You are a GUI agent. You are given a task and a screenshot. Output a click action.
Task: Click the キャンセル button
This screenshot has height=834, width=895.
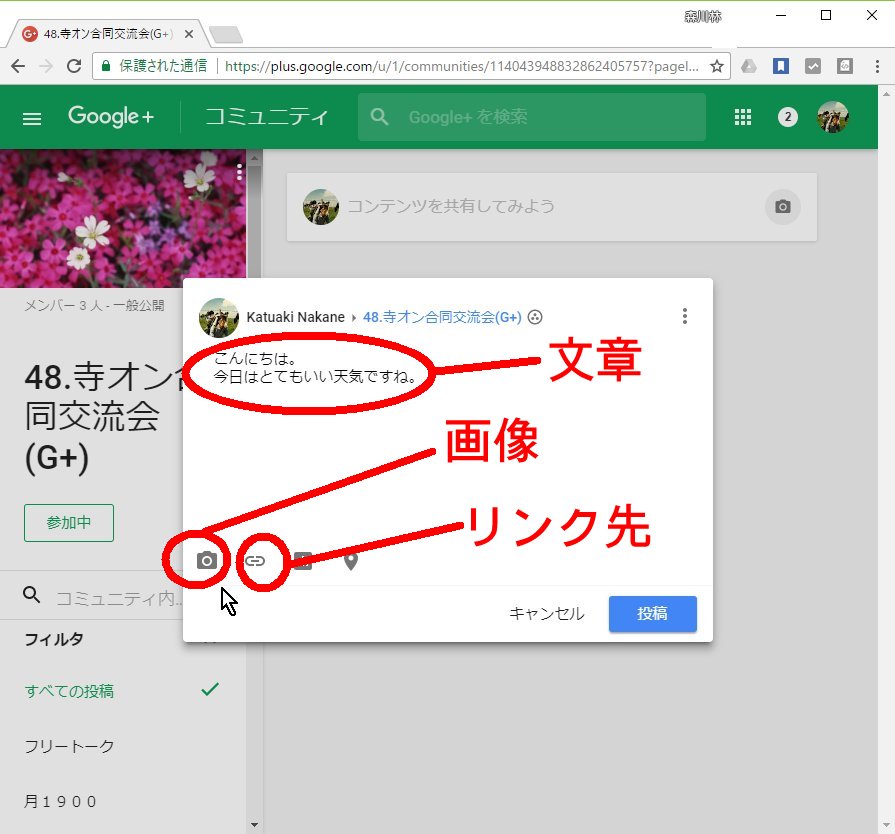pos(546,614)
